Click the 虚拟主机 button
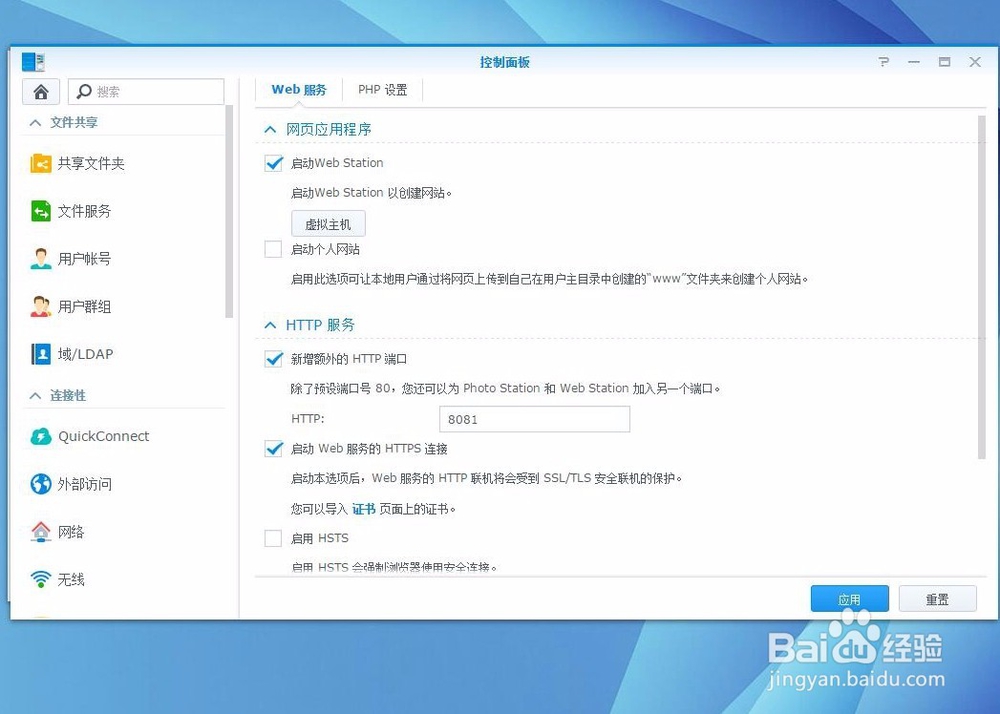The image size is (1000, 714). (x=327, y=223)
